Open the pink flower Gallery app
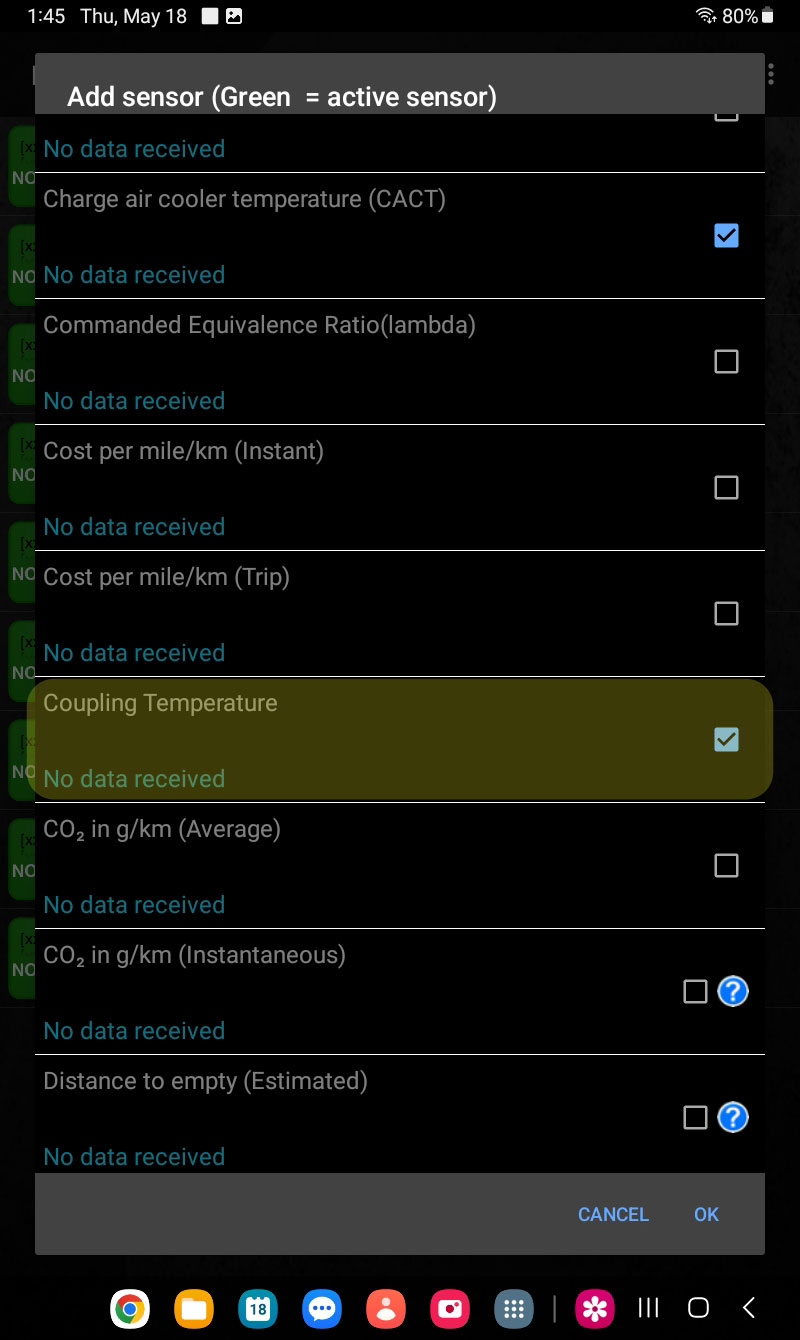This screenshot has width=800, height=1340. tap(595, 1308)
